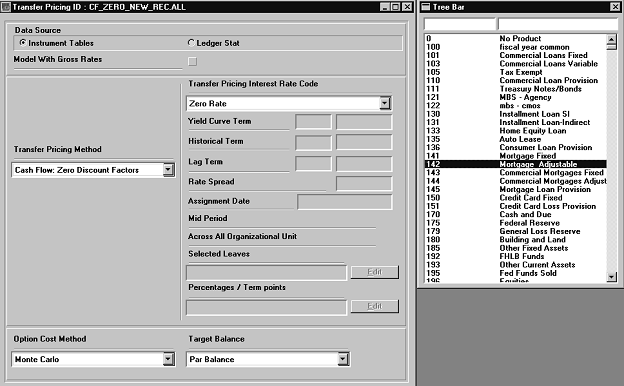Screen dimensions: 624x386
Task: Click the Tree Bar scroll down arrow
Action: (x=612, y=277)
